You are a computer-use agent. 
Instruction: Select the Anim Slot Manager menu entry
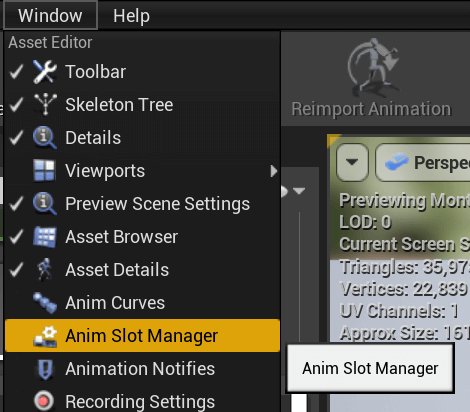coord(142,336)
